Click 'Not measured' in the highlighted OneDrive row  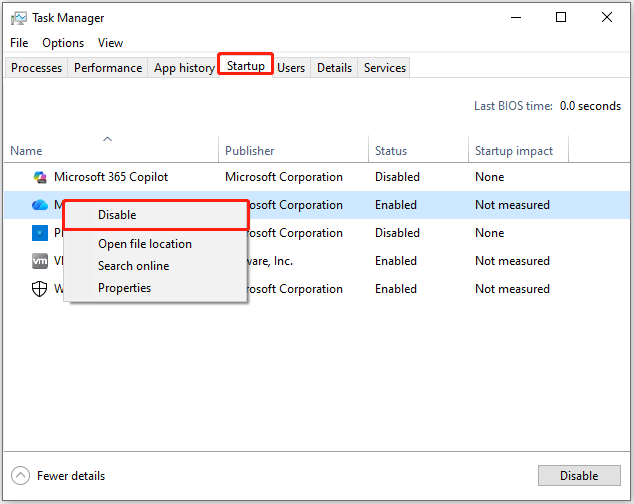[x=512, y=205]
